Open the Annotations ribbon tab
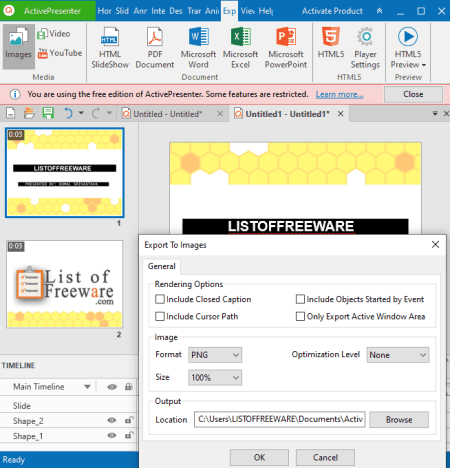The image size is (450, 468). click(140, 11)
